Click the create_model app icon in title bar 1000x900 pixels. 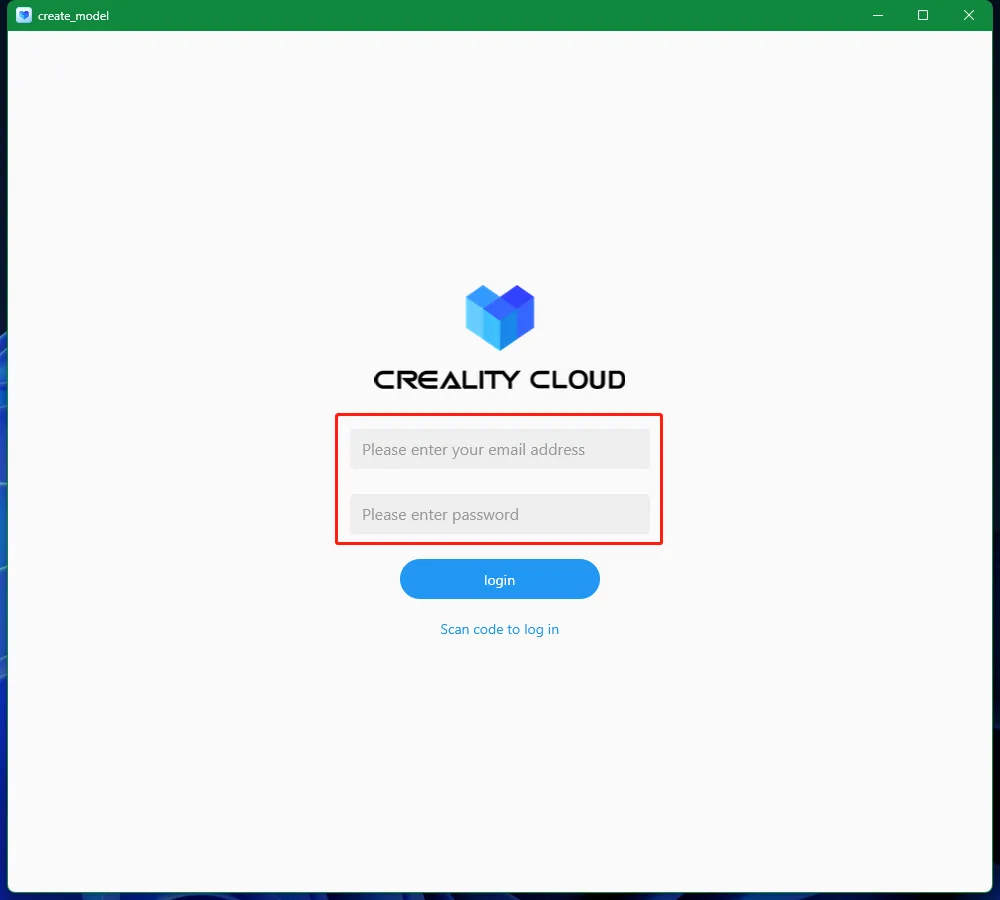(24, 15)
